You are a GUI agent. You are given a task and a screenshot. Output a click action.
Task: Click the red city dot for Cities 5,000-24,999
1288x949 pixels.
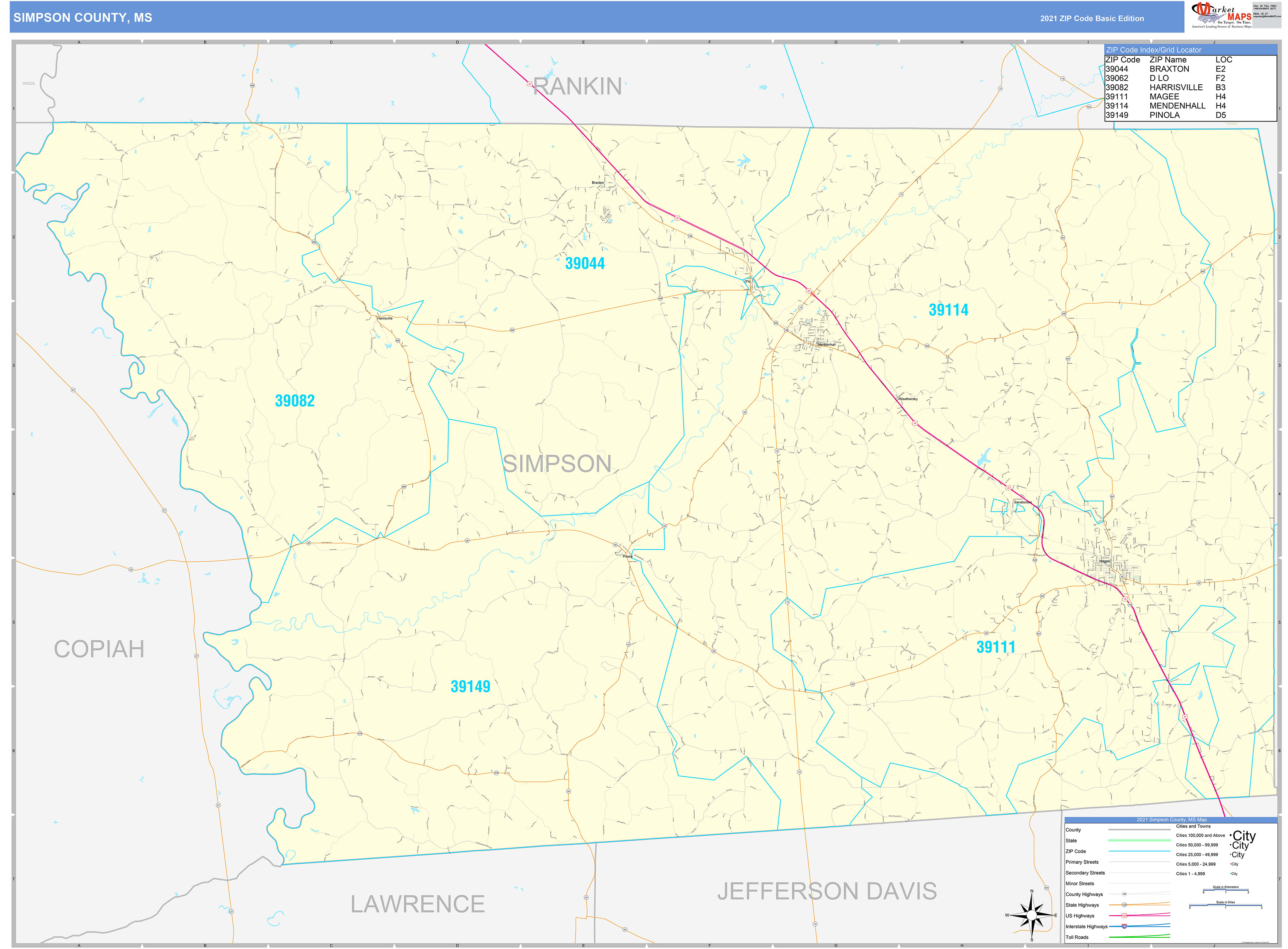click(x=1231, y=864)
